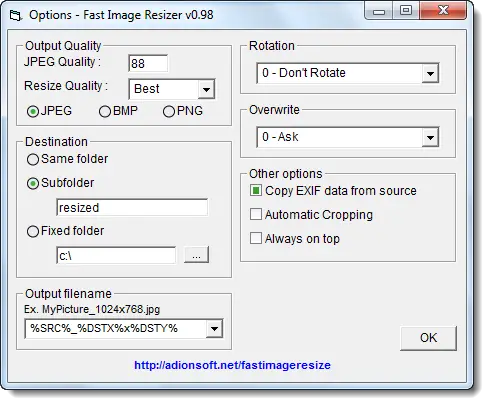
Task: Close the Options dialog
Action: [x=443, y=11]
